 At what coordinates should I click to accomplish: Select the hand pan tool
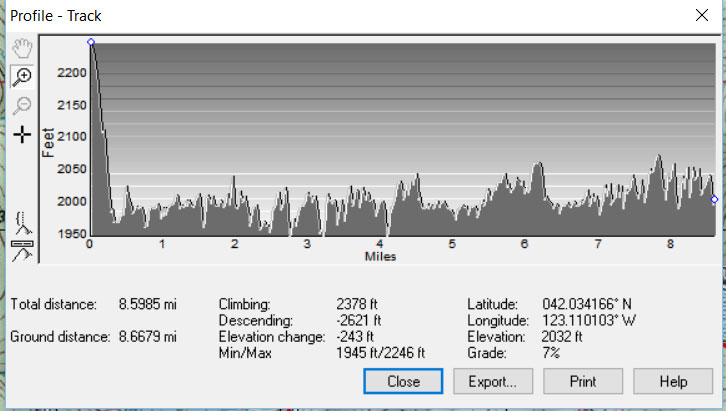point(21,49)
